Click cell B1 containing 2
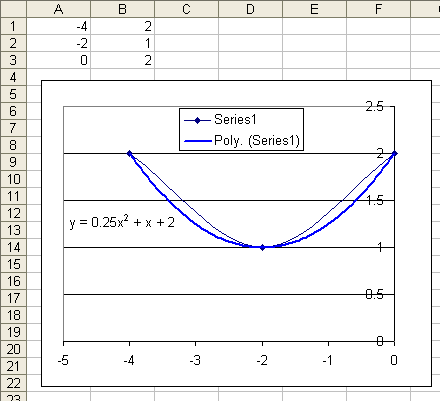The height and width of the screenshot is (401, 440). 122,26
